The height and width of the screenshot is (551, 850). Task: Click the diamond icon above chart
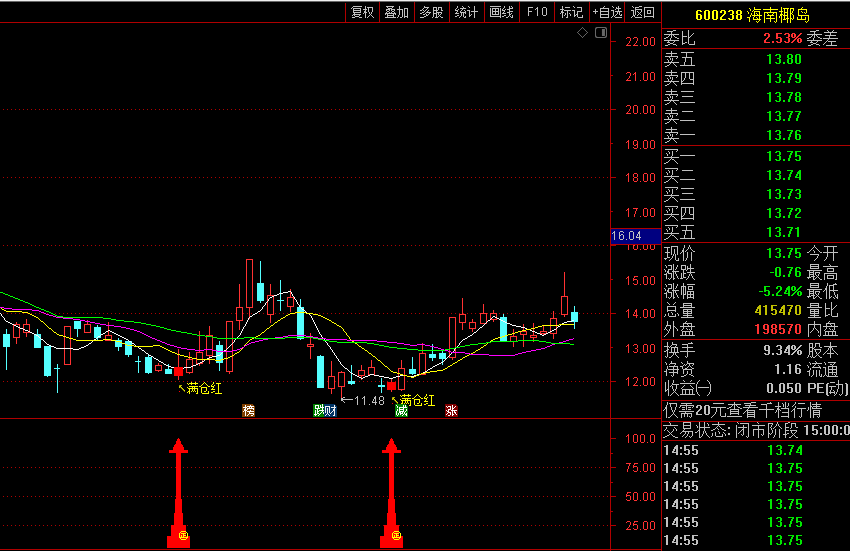pos(583,33)
